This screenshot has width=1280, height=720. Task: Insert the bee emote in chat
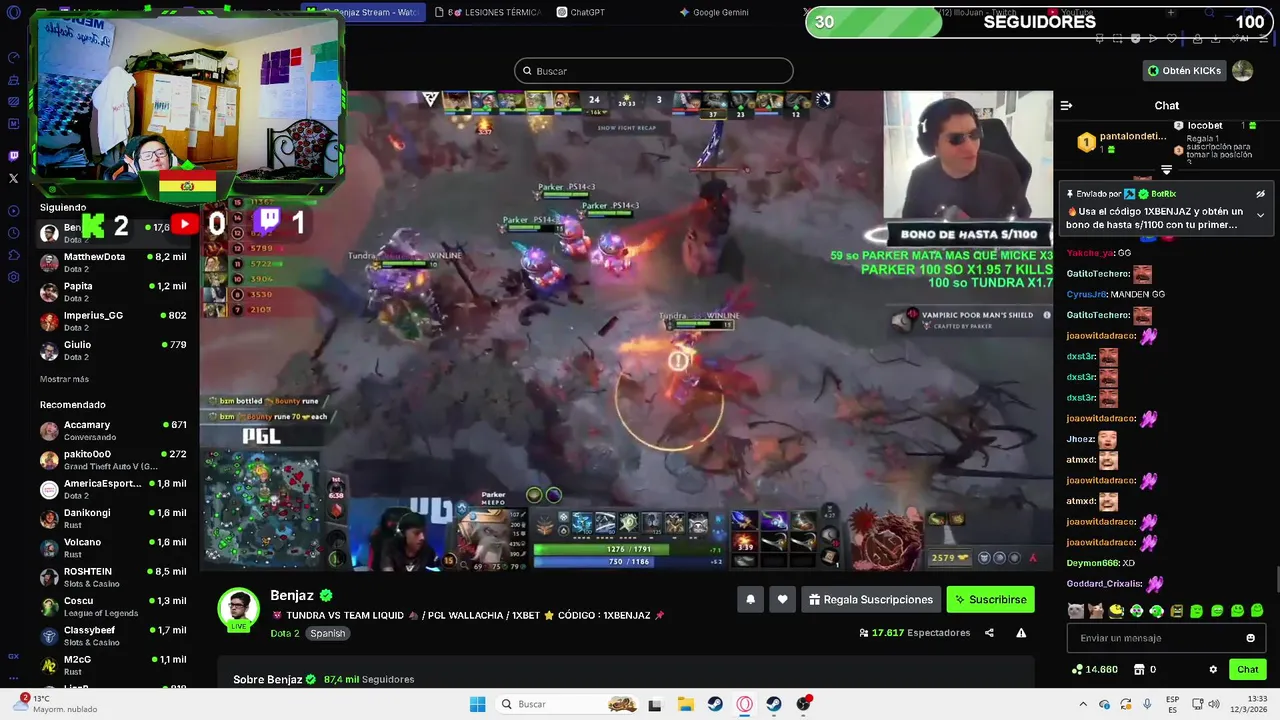tap(1116, 610)
